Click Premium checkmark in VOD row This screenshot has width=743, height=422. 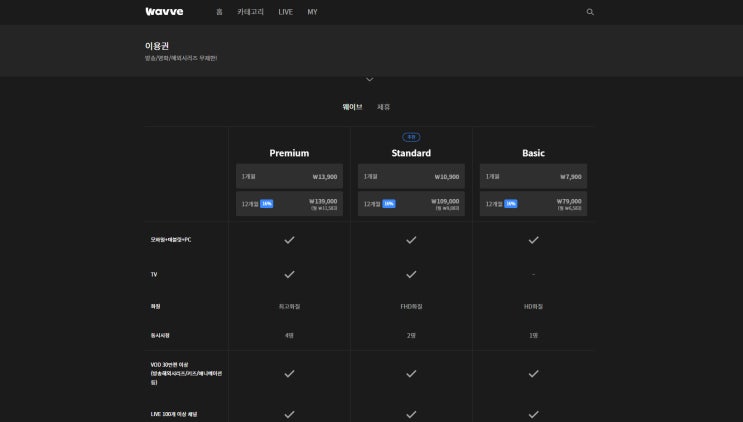pyautogui.click(x=290, y=374)
